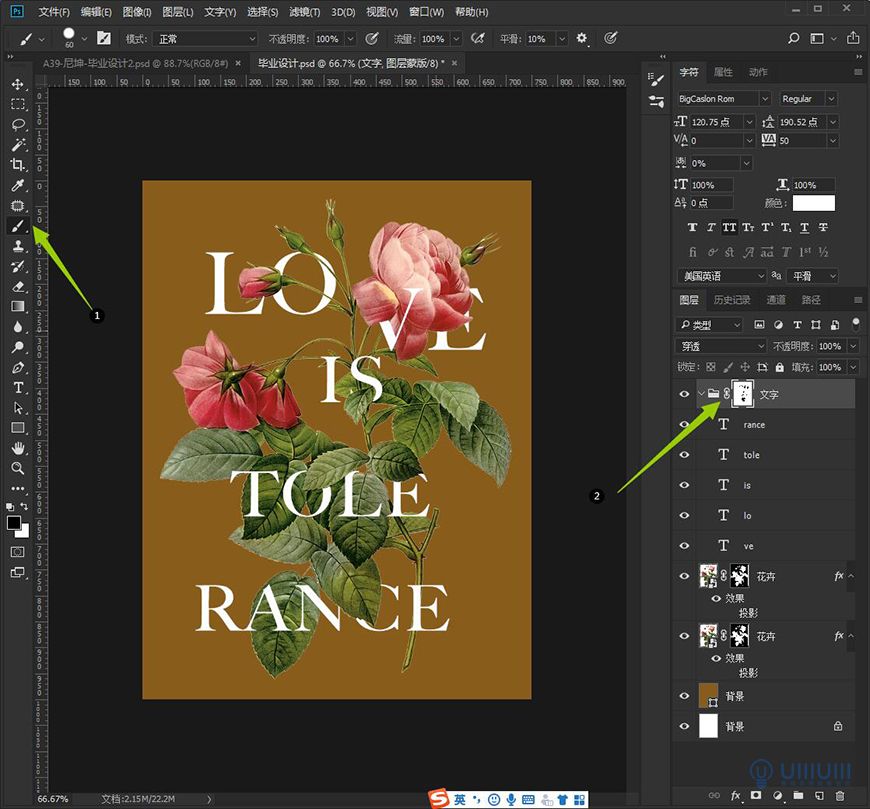Open the font size dropdown
The image size is (870, 809).
(749, 122)
